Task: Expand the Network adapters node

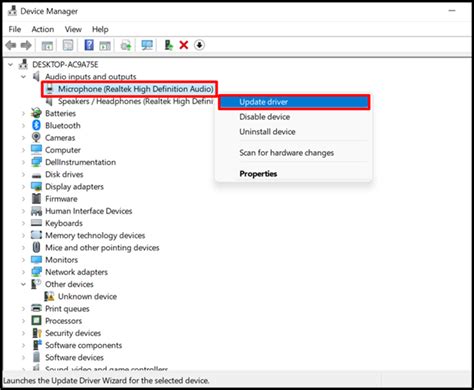Action: [23, 272]
